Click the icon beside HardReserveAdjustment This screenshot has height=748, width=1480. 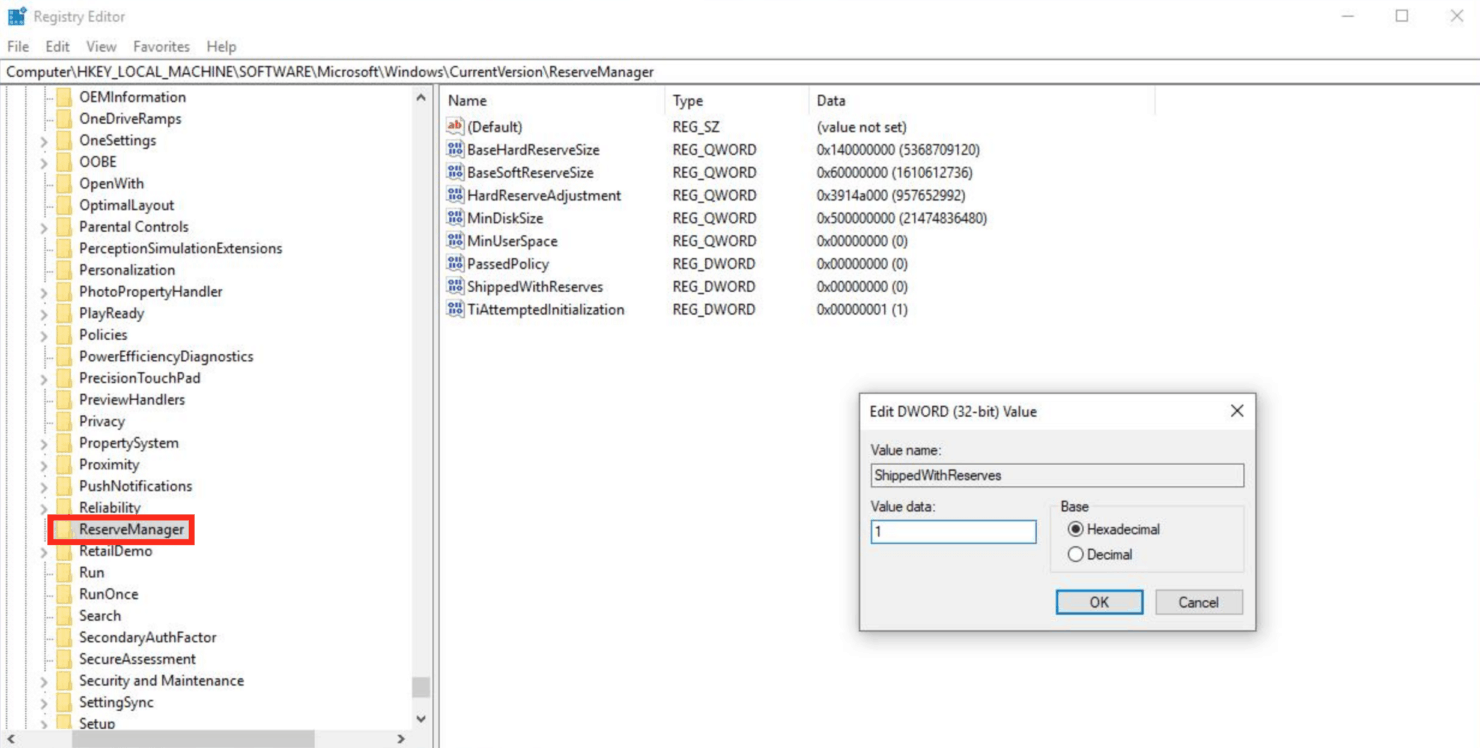(456, 195)
